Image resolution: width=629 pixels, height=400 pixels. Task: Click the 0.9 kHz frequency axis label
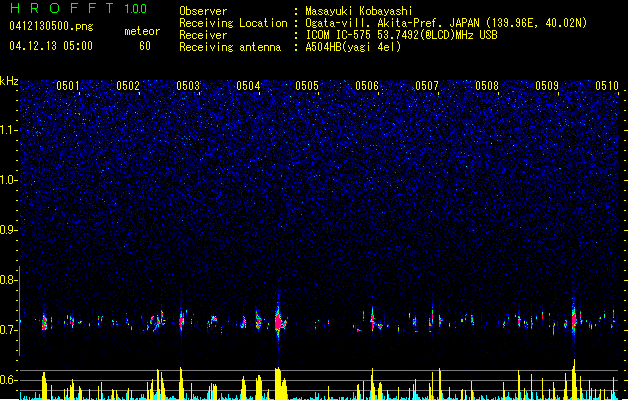[x=8, y=230]
